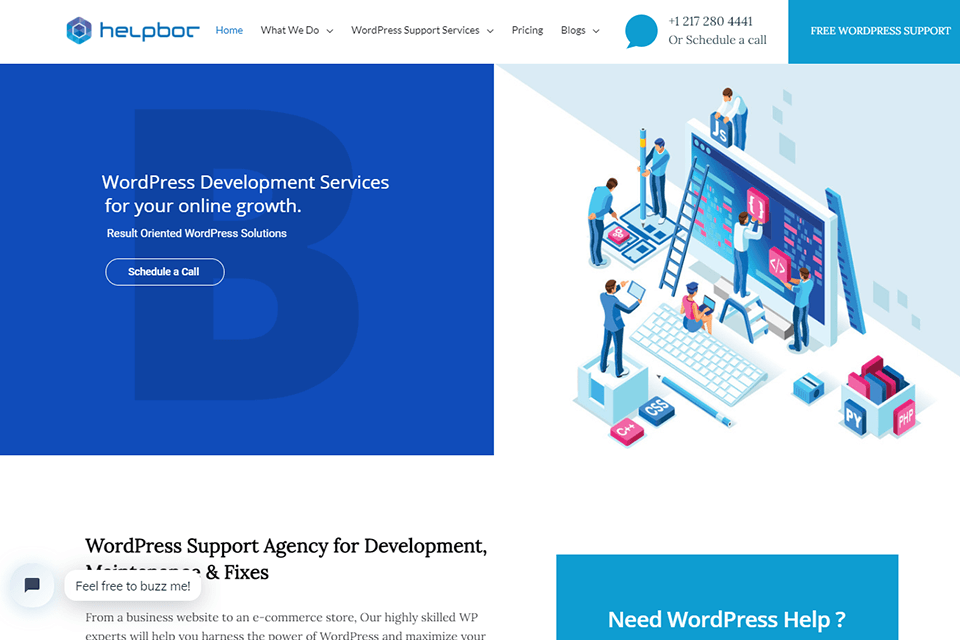Screen dimensions: 960x640
Task: Click the Or Schedule a call link
Action: pos(717,40)
